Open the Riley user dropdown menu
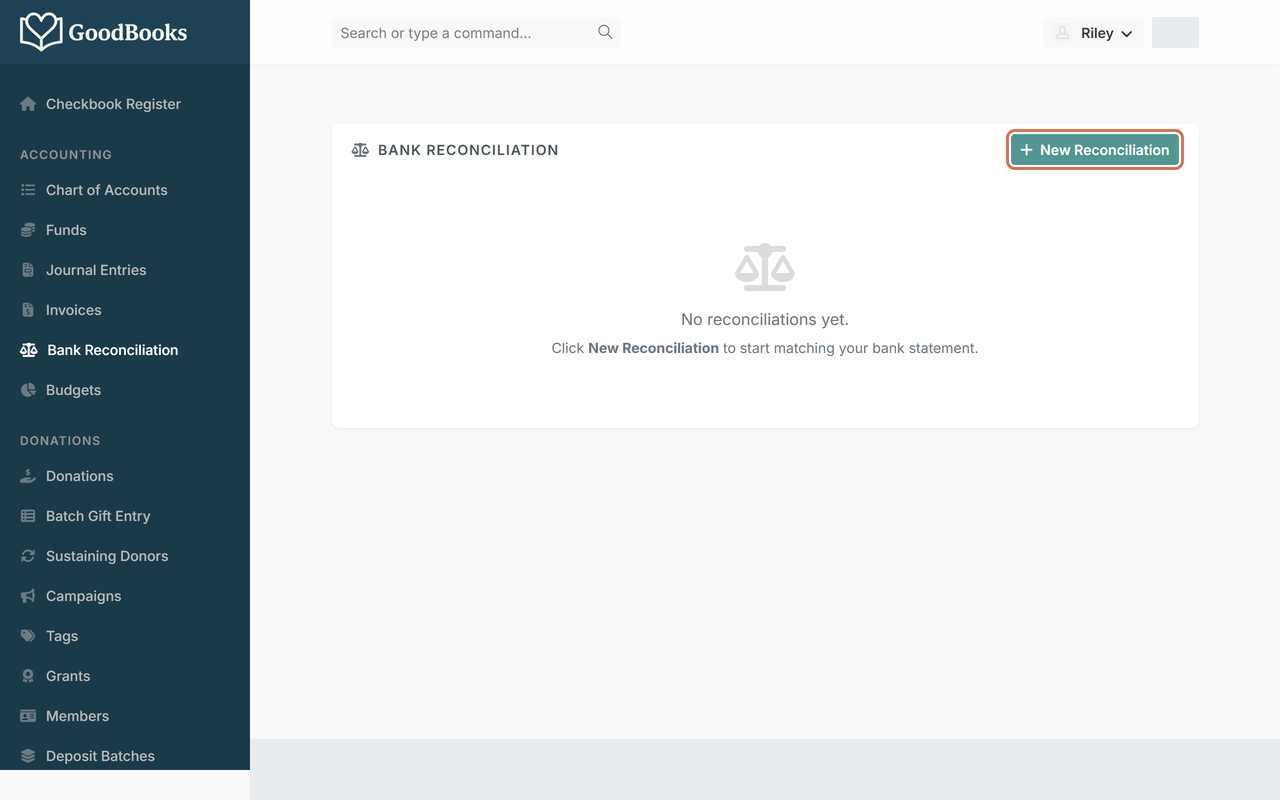1280x800 pixels. (x=1093, y=33)
